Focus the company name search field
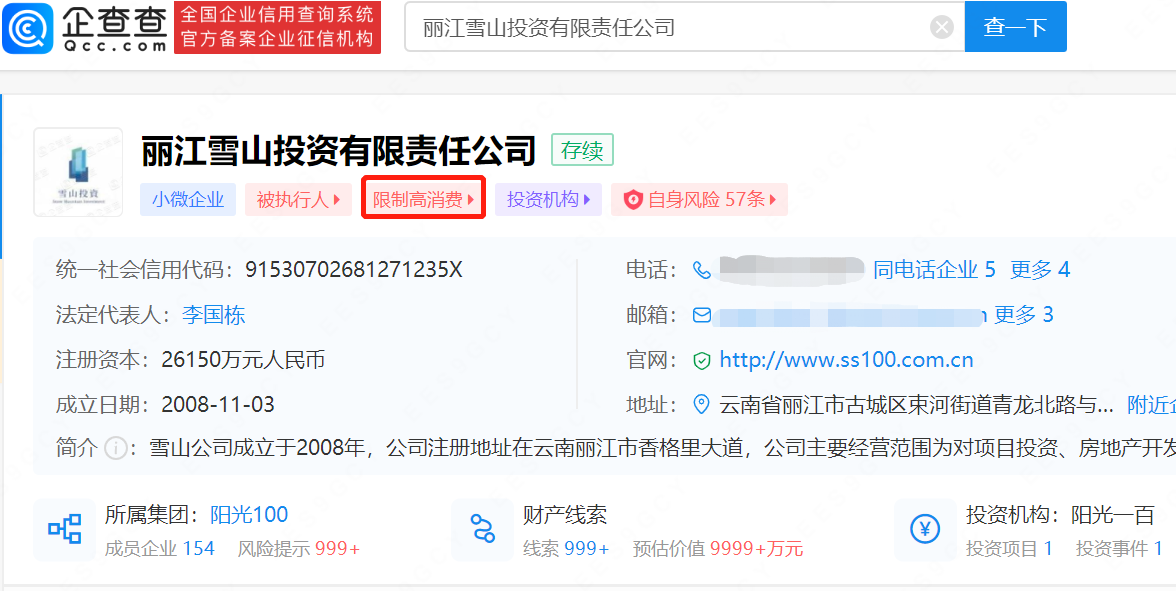Image resolution: width=1176 pixels, height=591 pixels. pyautogui.click(x=684, y=27)
